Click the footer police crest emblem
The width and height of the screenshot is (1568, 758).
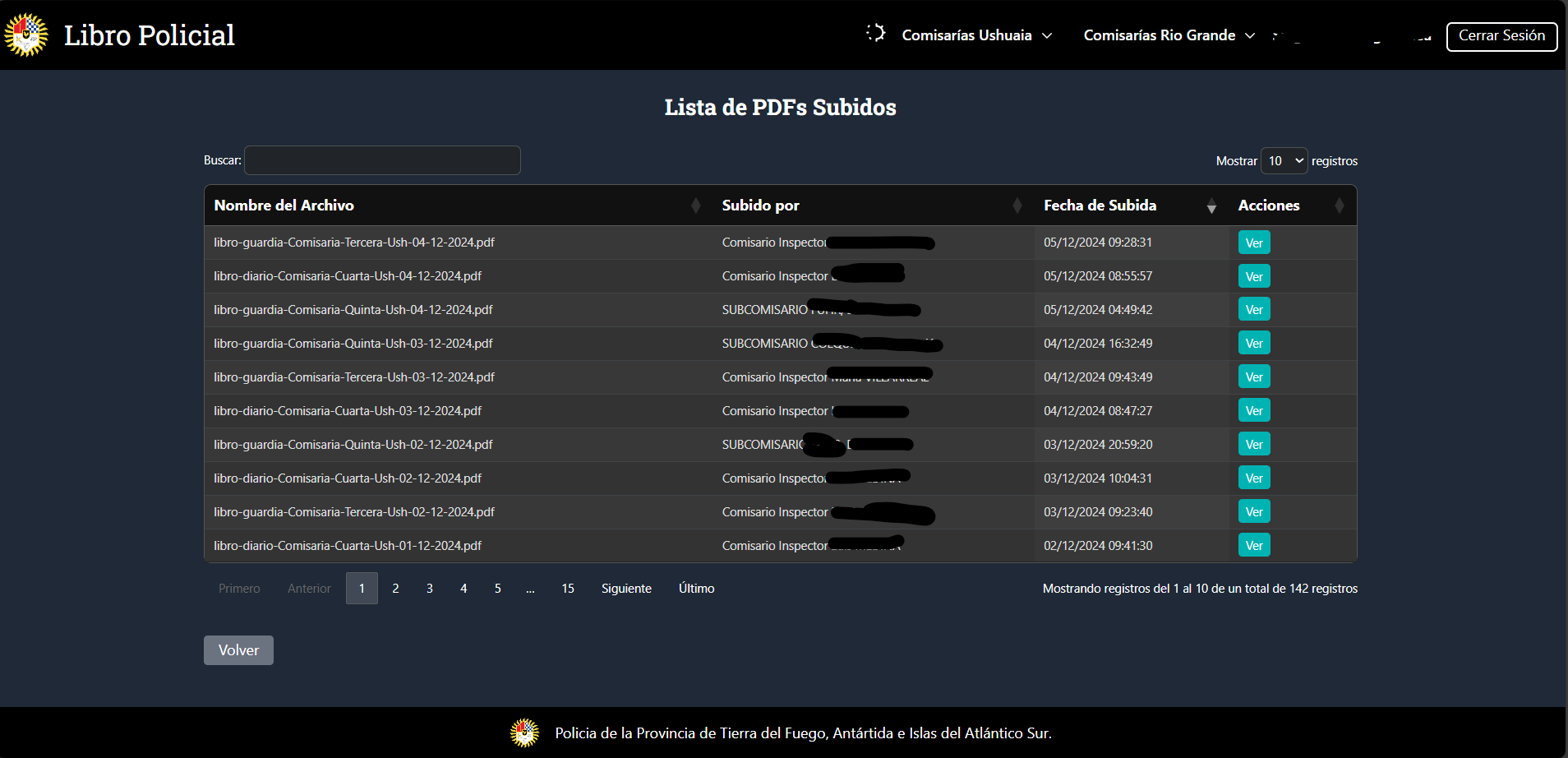524,733
